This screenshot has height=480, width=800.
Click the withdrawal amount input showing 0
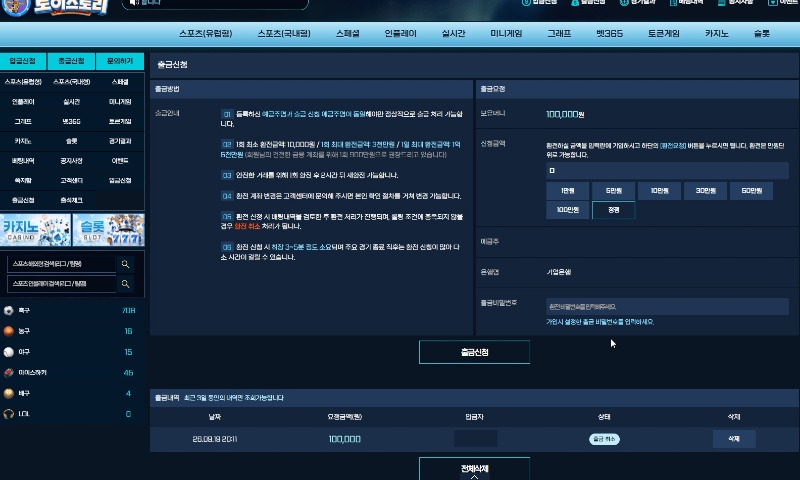pos(667,170)
